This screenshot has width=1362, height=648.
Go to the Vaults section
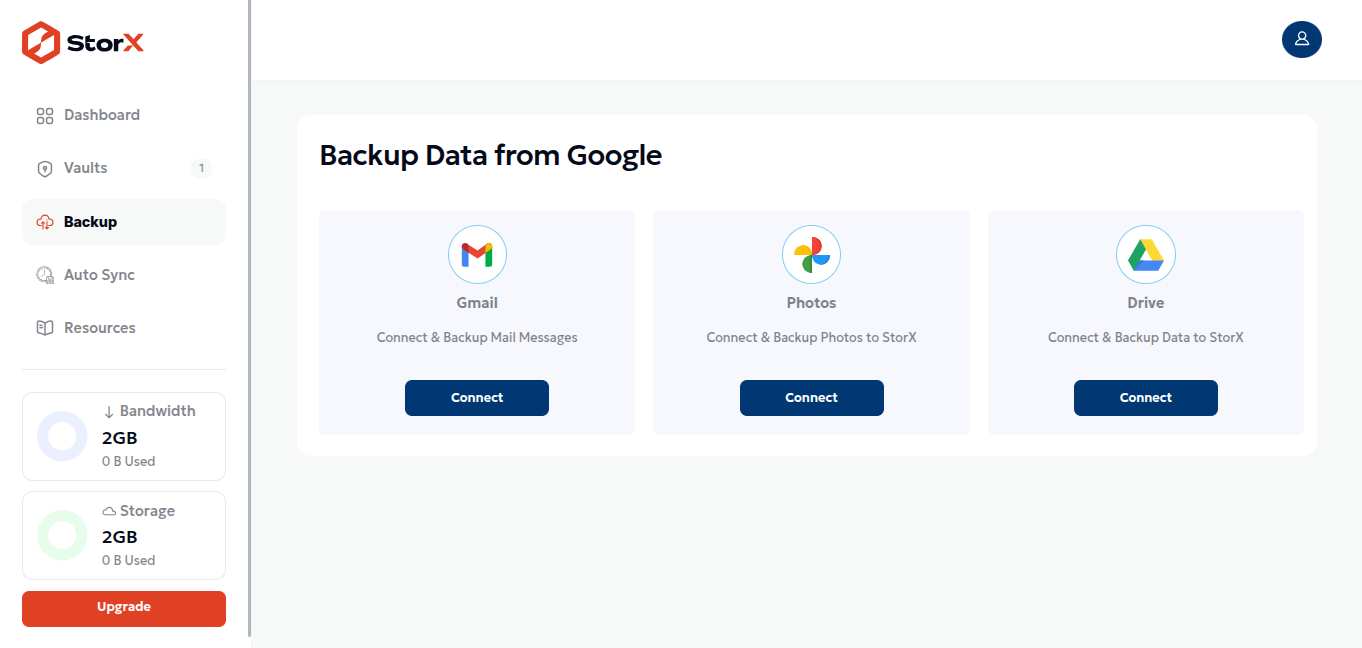[x=124, y=168]
